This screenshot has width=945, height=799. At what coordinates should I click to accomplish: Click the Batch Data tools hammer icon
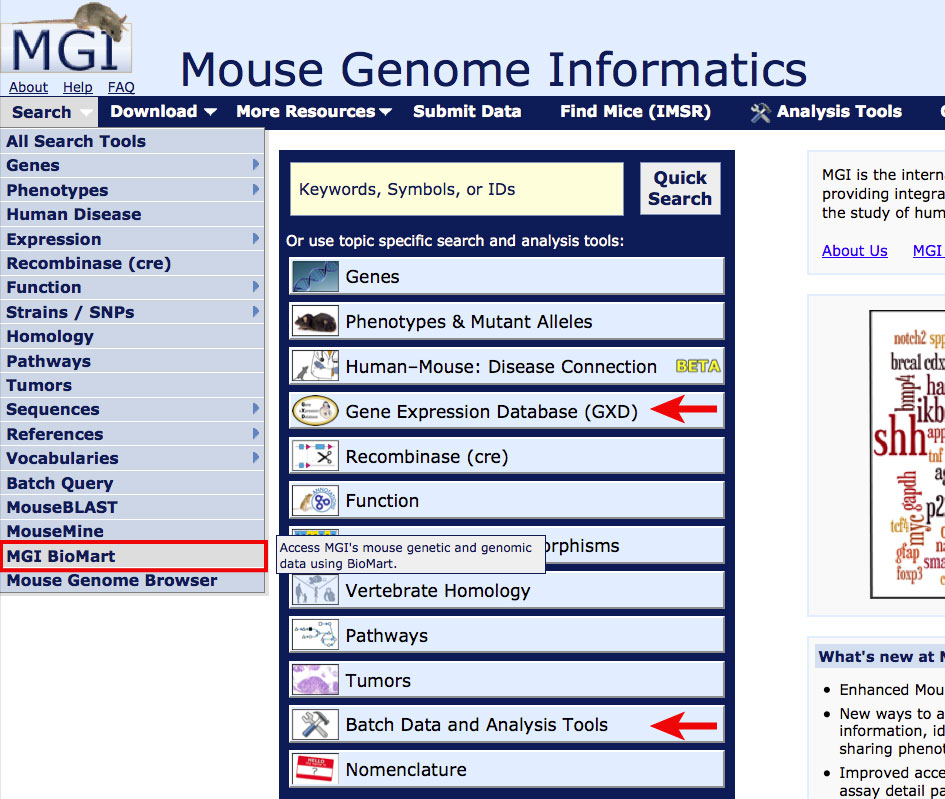[315, 725]
